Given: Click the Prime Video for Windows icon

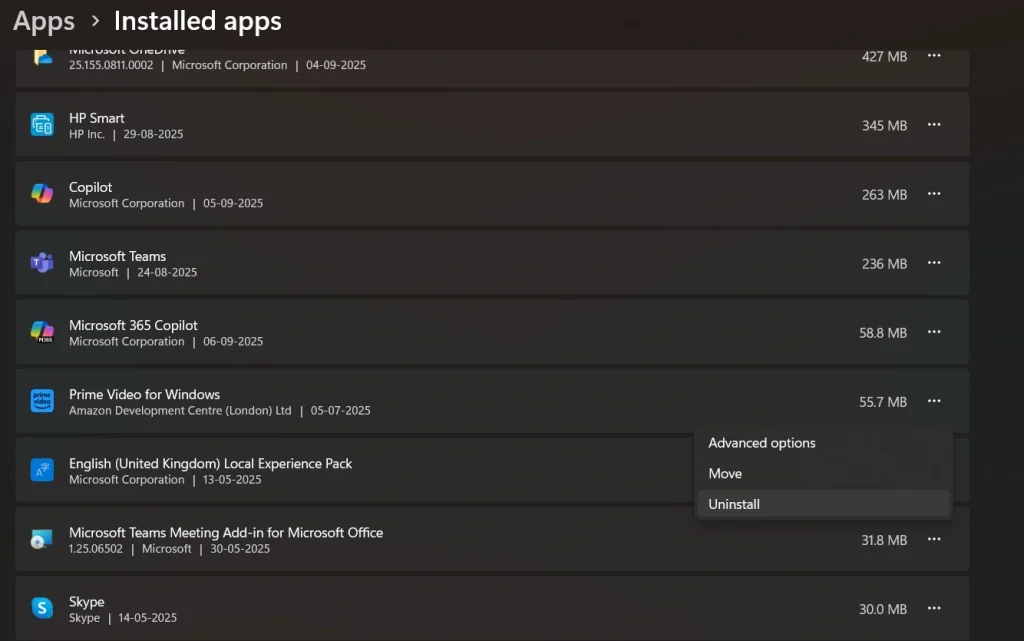Looking at the screenshot, I should [42, 401].
